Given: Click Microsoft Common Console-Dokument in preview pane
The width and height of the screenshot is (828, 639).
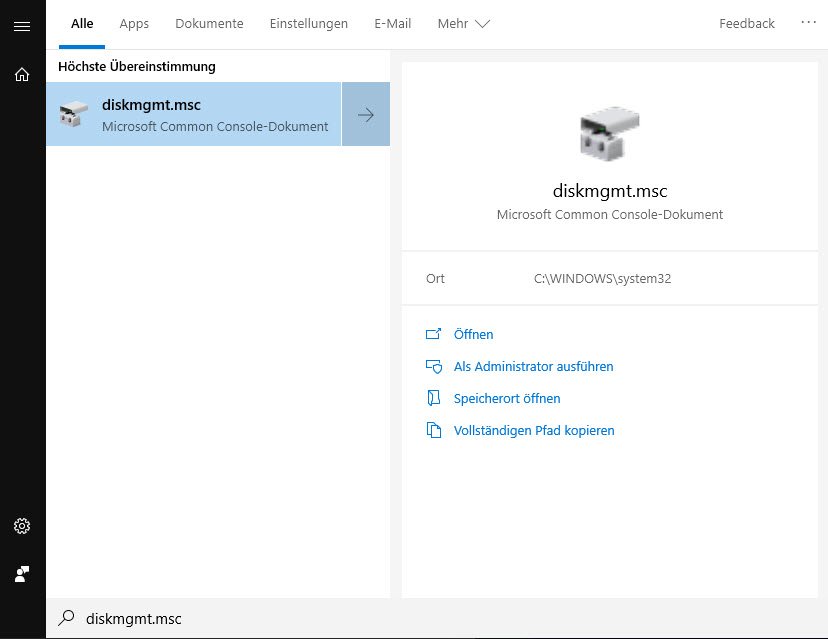Looking at the screenshot, I should [610, 214].
